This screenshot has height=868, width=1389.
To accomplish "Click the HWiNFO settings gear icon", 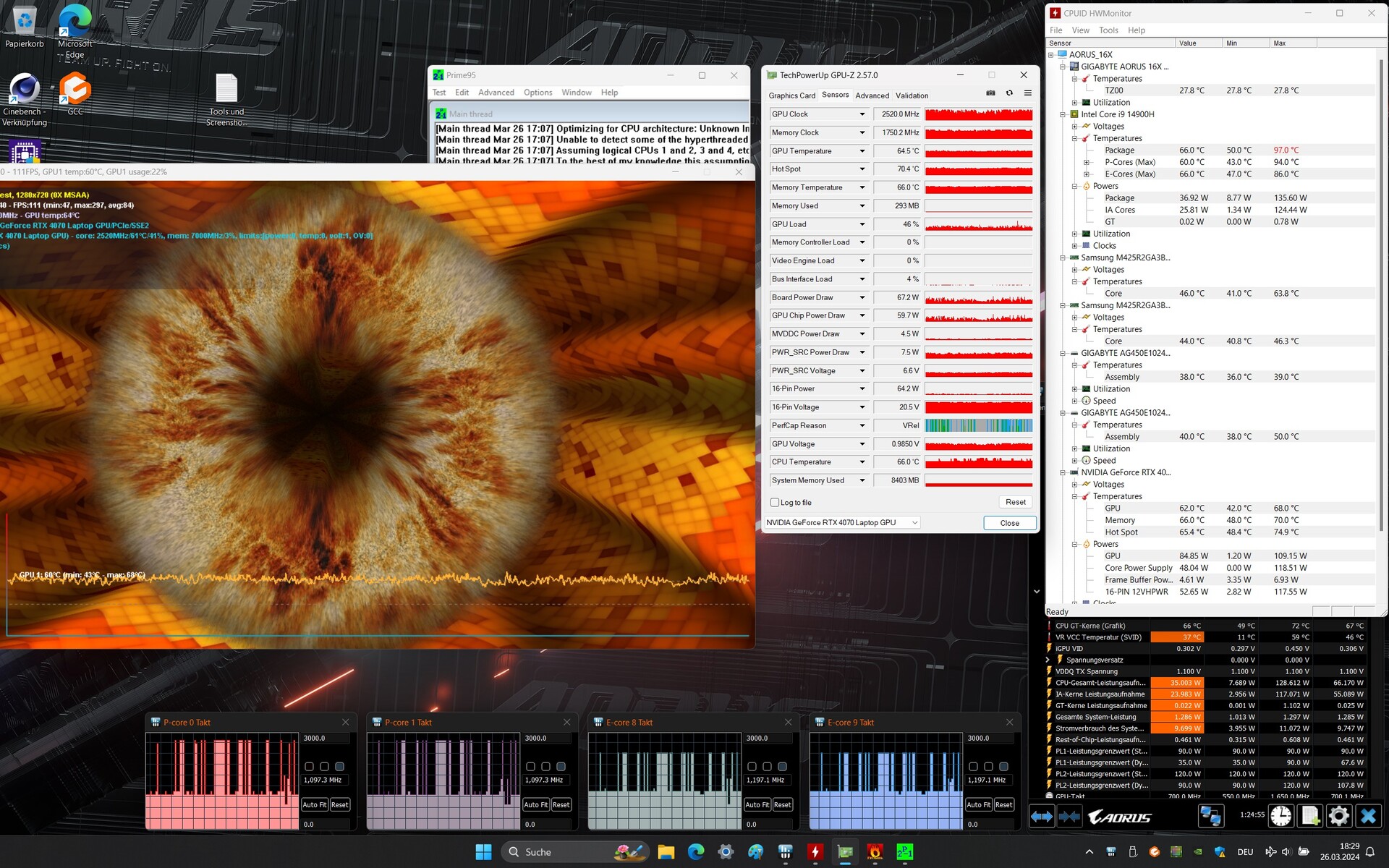I will [x=1338, y=816].
